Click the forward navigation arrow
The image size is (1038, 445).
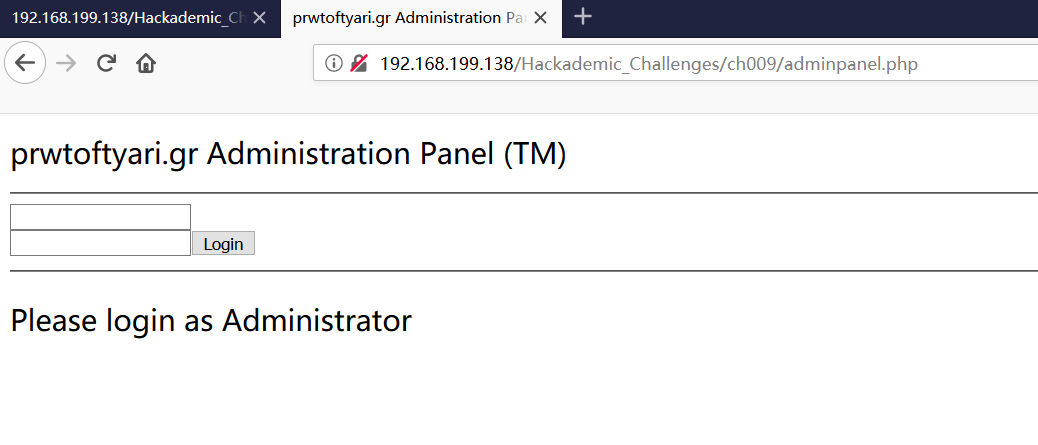[66, 64]
